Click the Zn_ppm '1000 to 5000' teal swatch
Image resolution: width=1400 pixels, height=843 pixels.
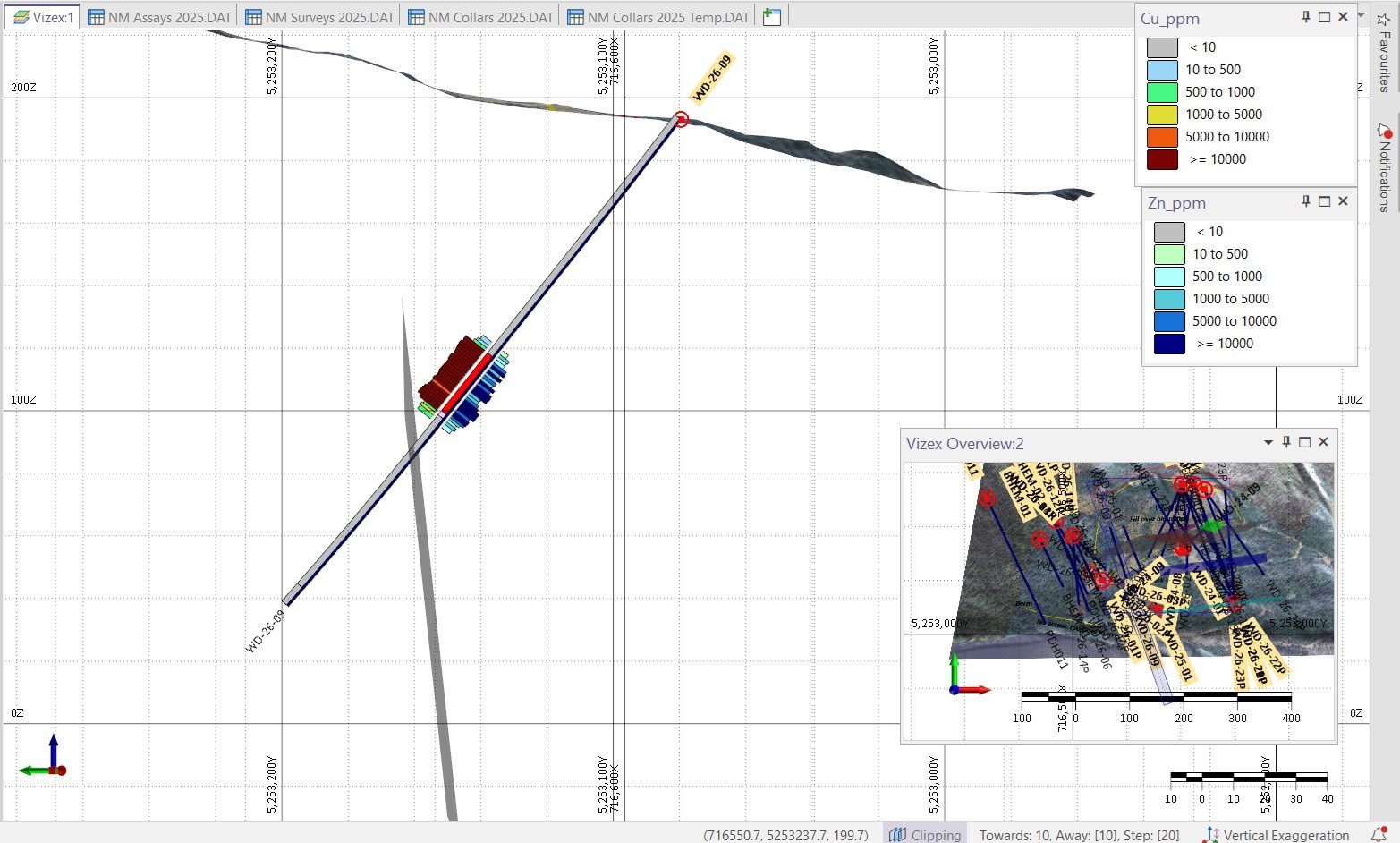coord(1169,299)
